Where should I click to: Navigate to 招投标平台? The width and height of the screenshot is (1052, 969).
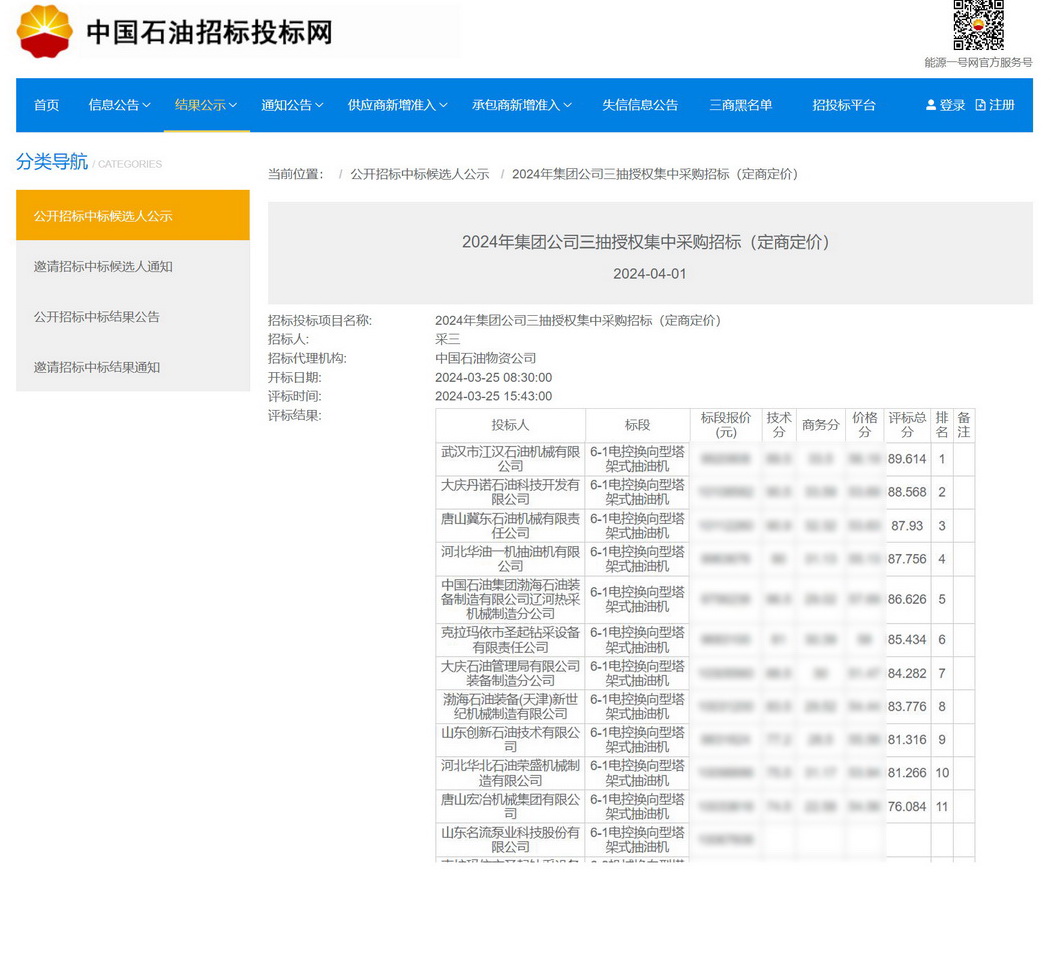tap(844, 105)
